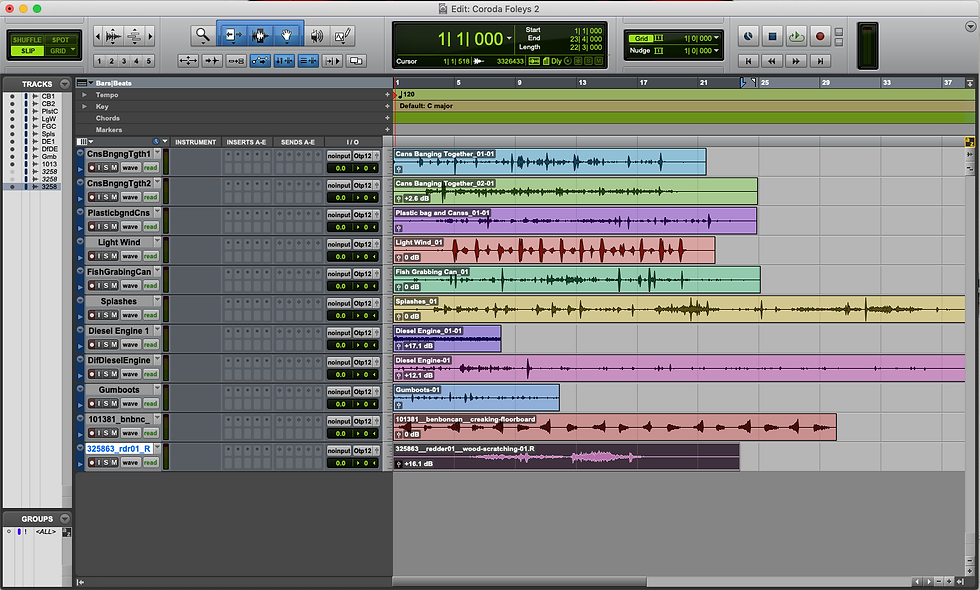The width and height of the screenshot is (980, 590).
Task: Click Return to Zero transport button
Action: tap(748, 61)
